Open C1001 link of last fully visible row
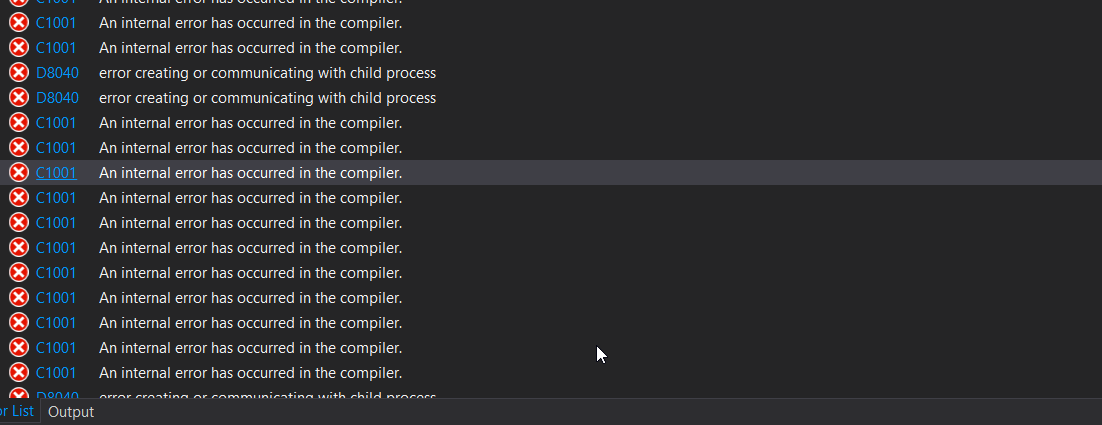The height and width of the screenshot is (425, 1102). pos(56,372)
